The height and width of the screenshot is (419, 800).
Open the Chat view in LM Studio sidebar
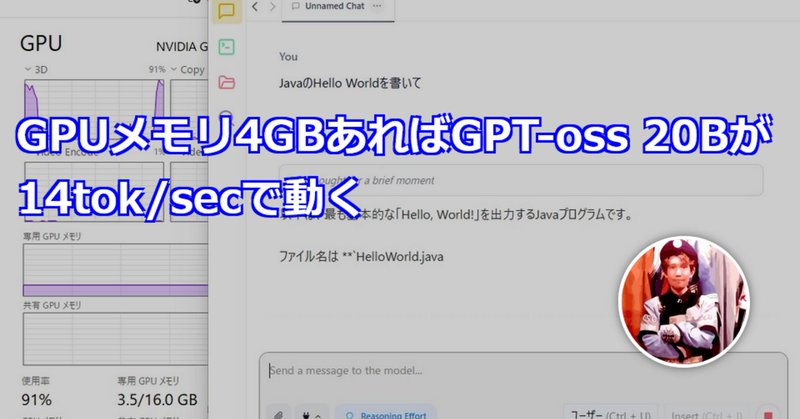coord(227,11)
